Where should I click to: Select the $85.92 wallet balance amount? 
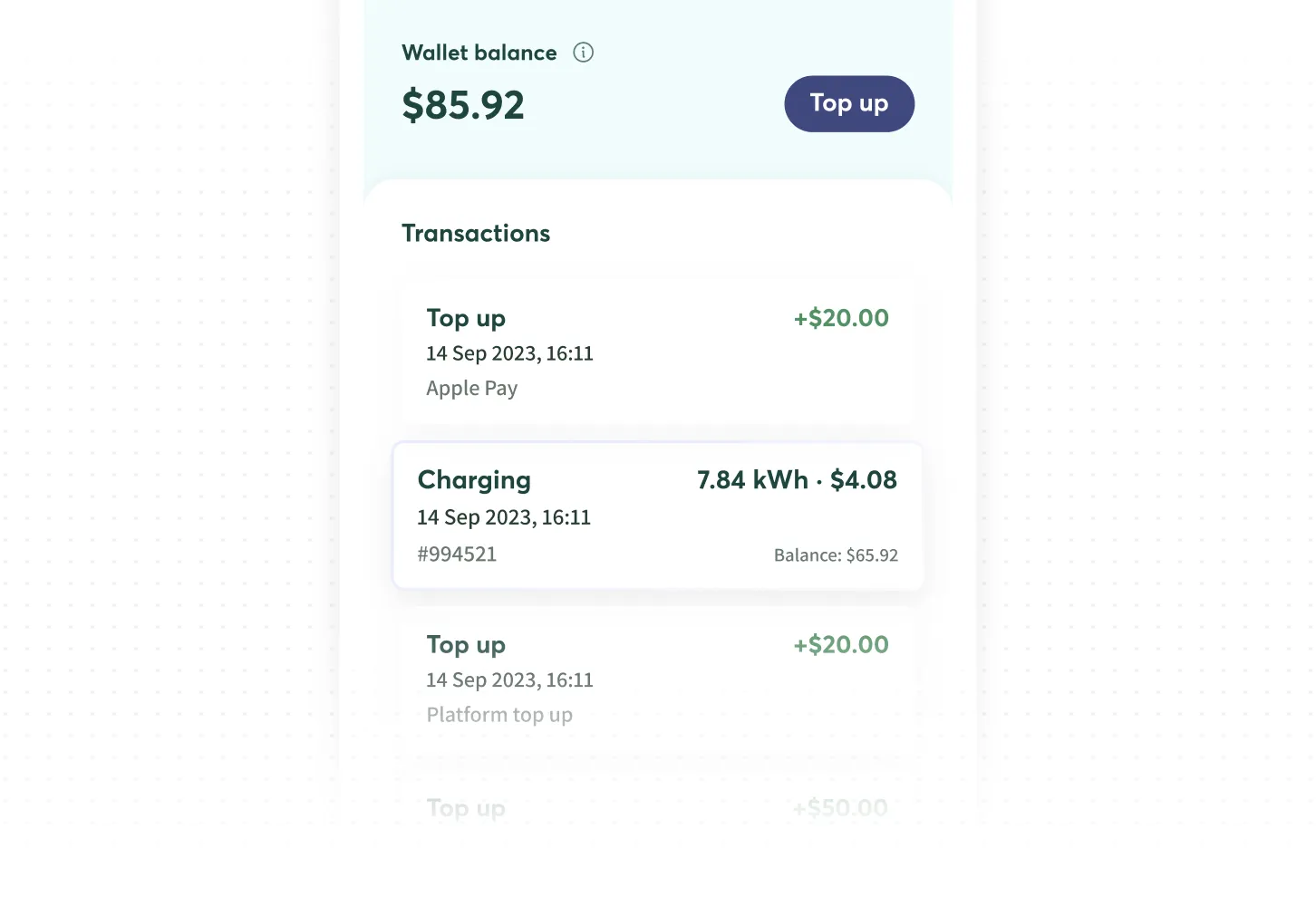click(463, 105)
